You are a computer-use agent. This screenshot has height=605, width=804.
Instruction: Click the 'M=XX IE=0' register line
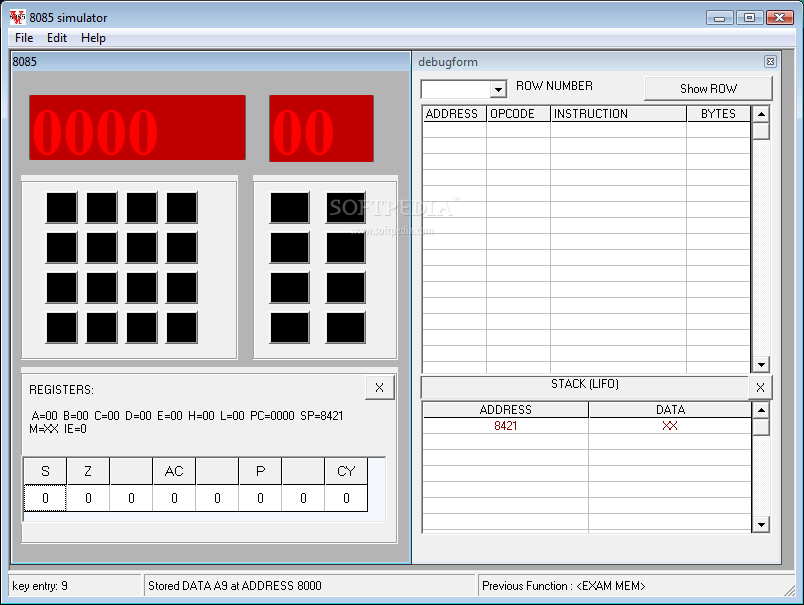coord(58,429)
